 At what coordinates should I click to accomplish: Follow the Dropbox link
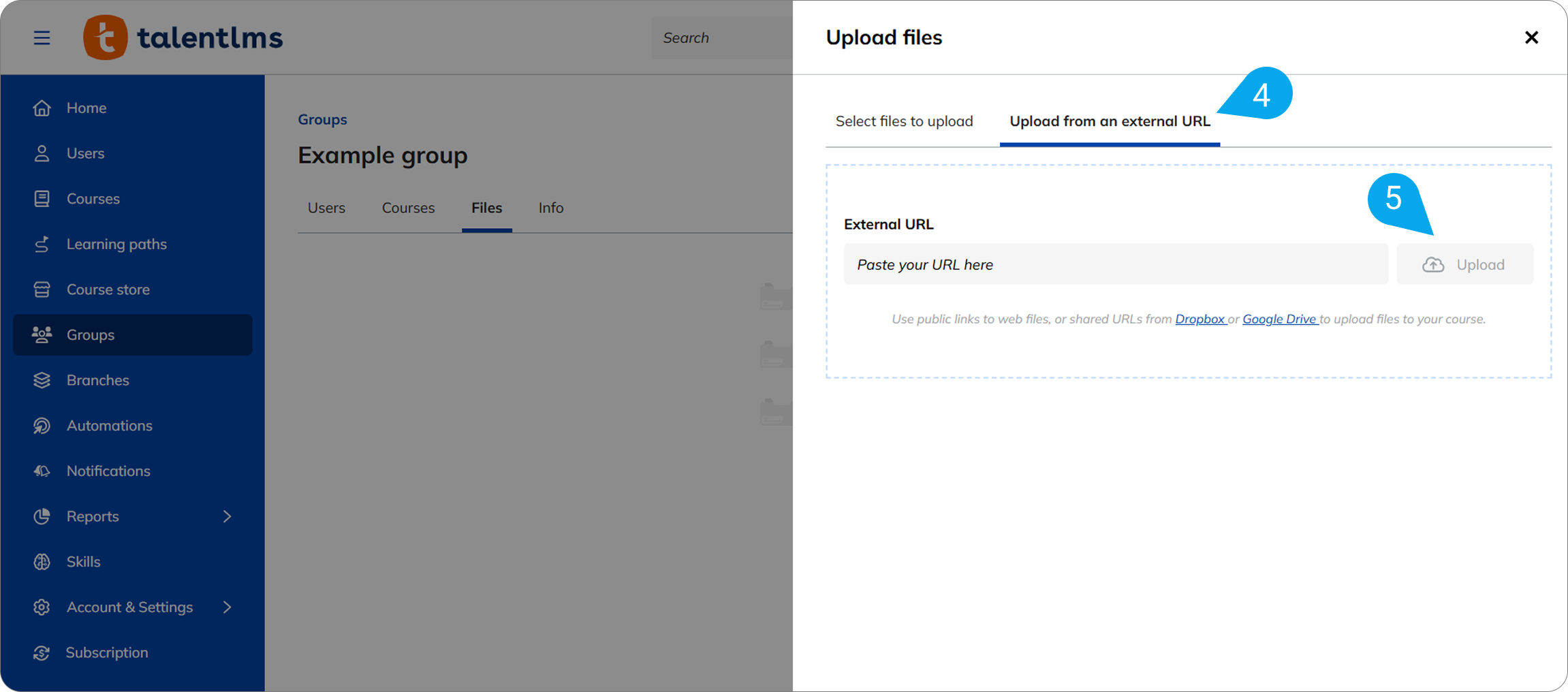click(1199, 319)
